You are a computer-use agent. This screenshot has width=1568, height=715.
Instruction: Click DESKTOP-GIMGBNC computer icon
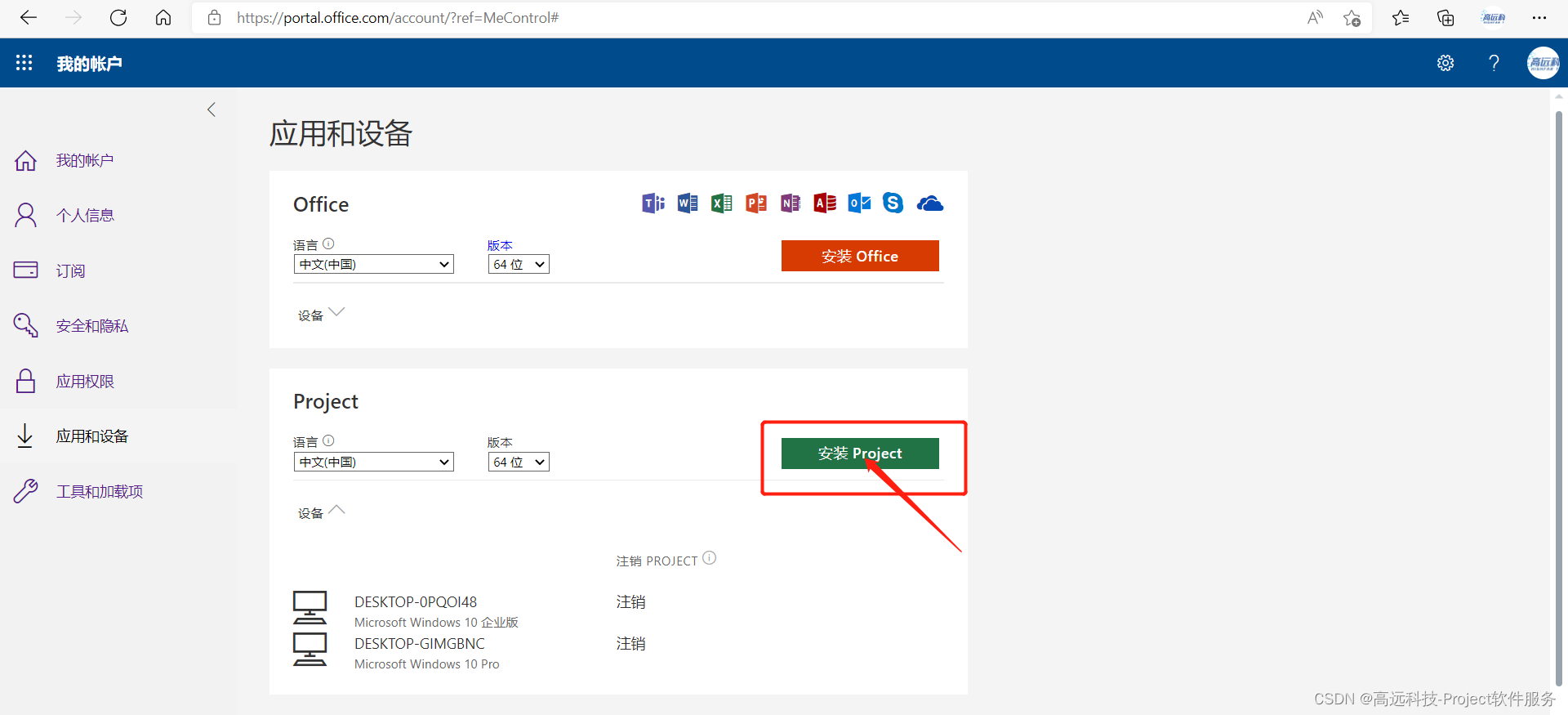point(310,650)
